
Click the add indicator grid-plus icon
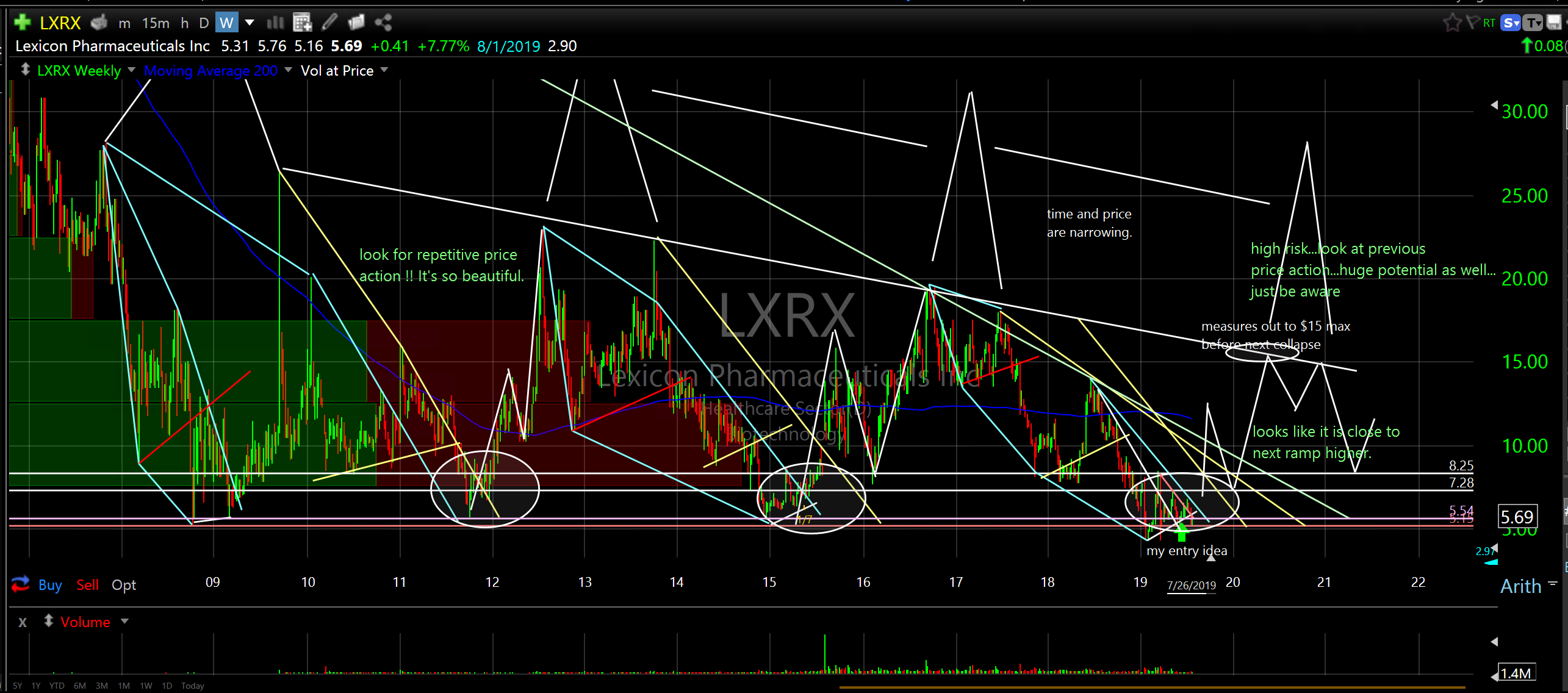tap(302, 23)
